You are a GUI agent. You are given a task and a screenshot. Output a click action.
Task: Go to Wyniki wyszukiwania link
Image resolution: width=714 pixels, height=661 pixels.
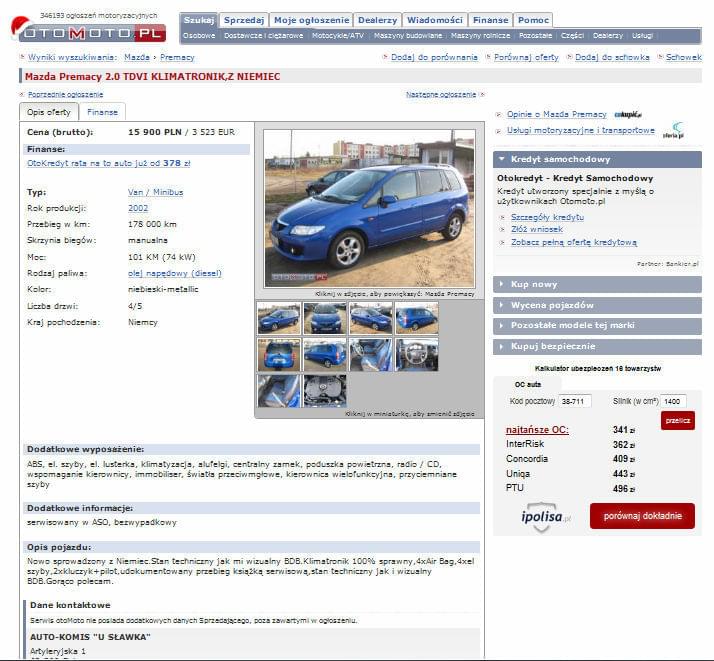72,57
